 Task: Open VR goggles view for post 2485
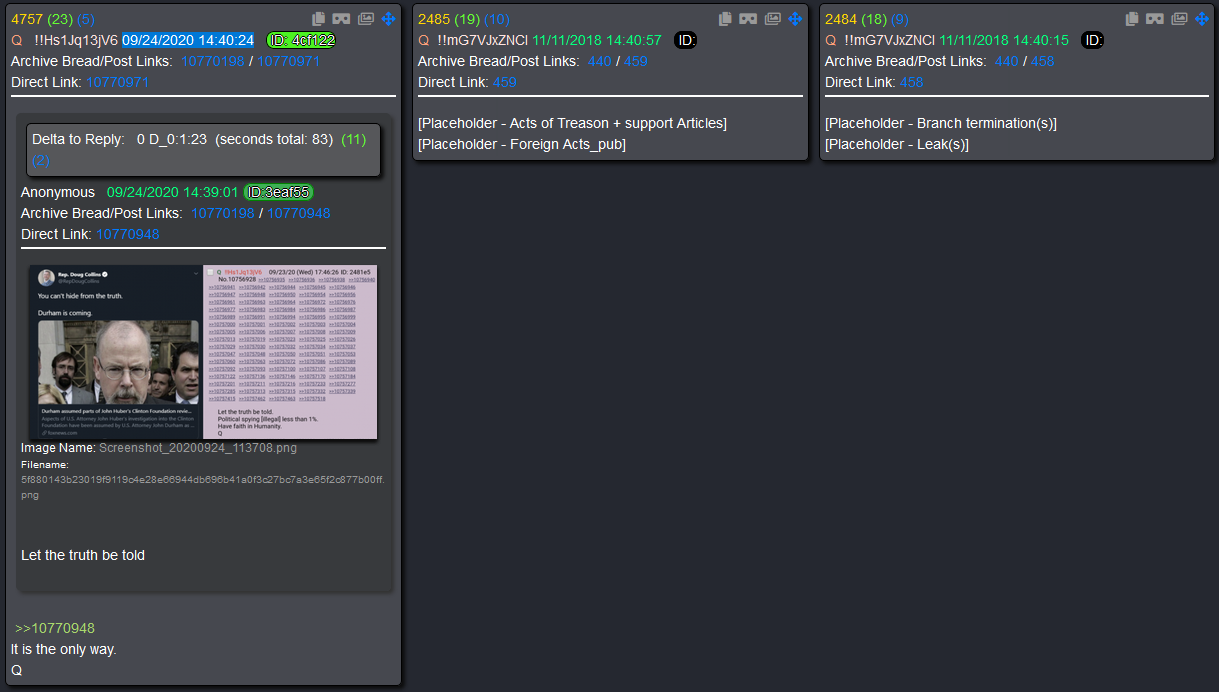pos(749,19)
